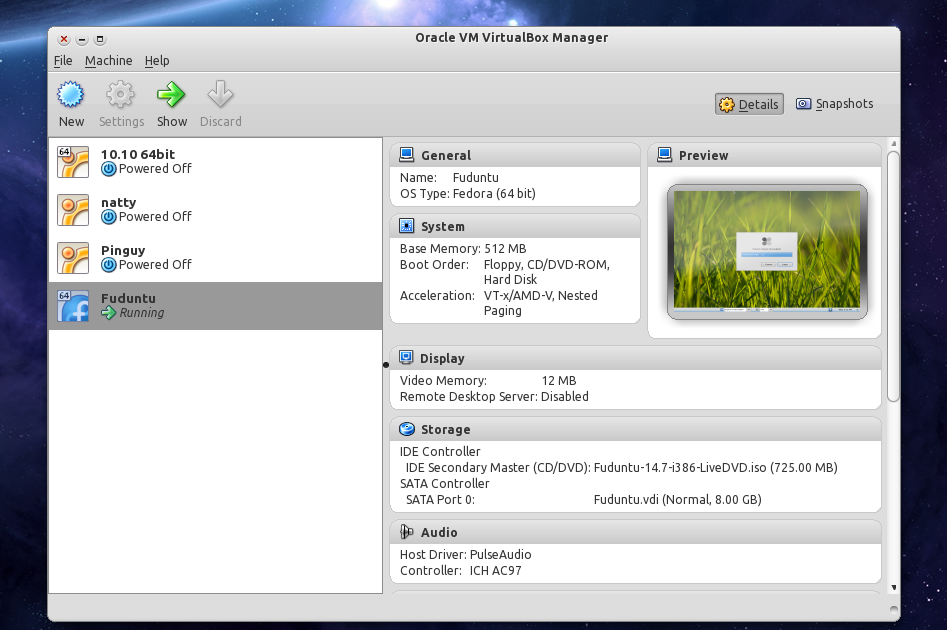Select the Pinguy virtual machine
947x630 pixels.
(140, 257)
